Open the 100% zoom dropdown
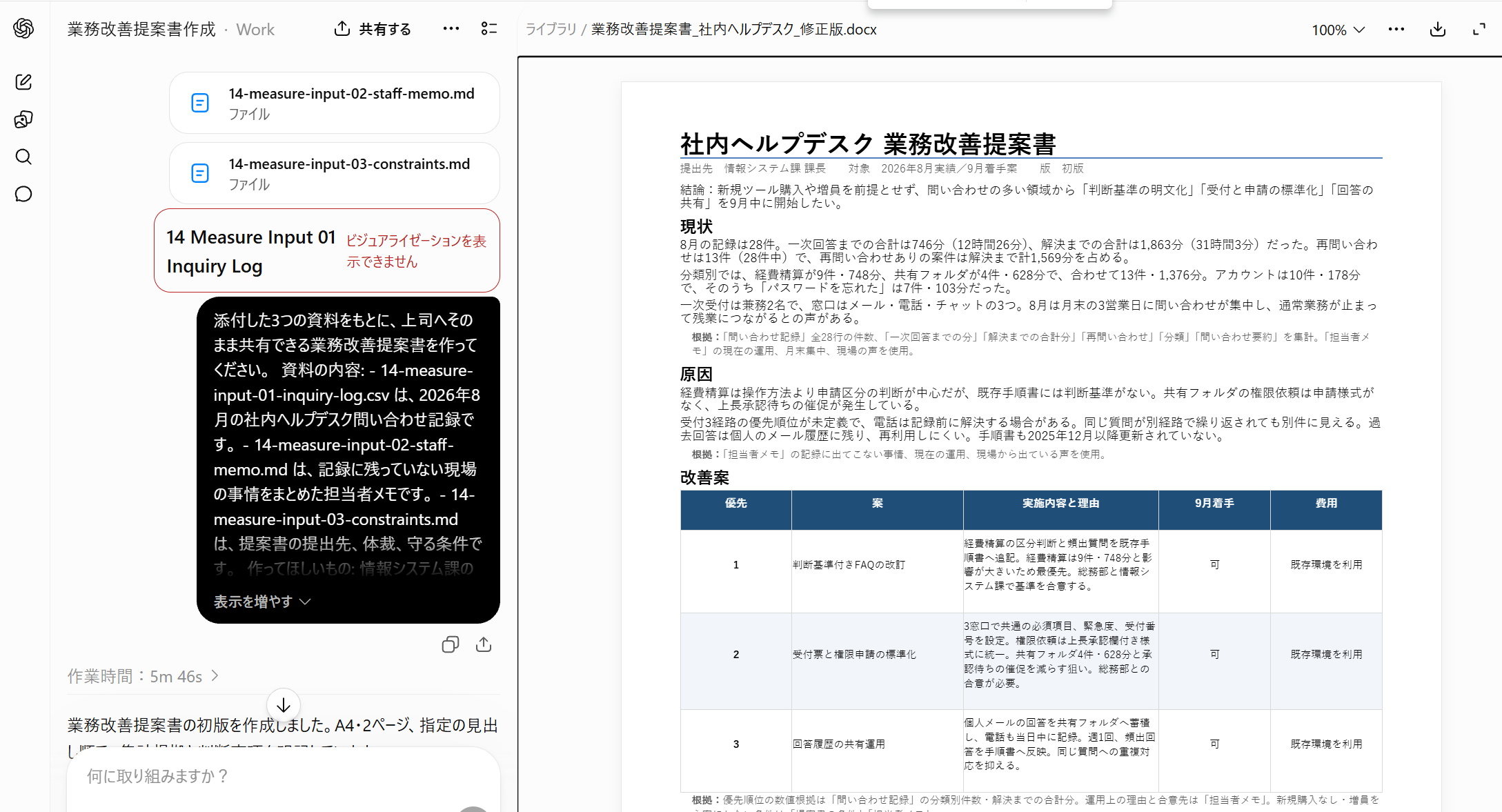This screenshot has height=812, width=1502. pyautogui.click(x=1338, y=30)
